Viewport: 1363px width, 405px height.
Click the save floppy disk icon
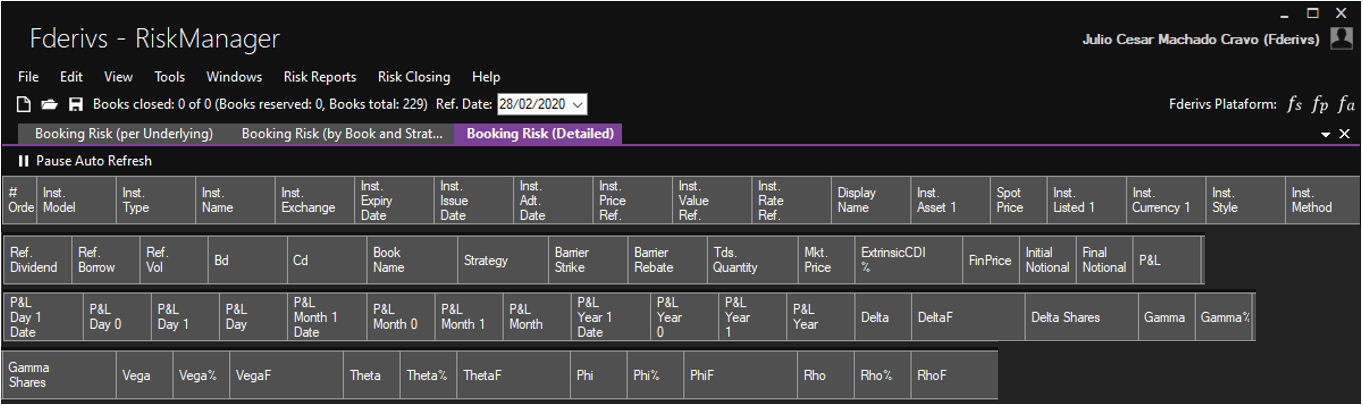coord(75,104)
